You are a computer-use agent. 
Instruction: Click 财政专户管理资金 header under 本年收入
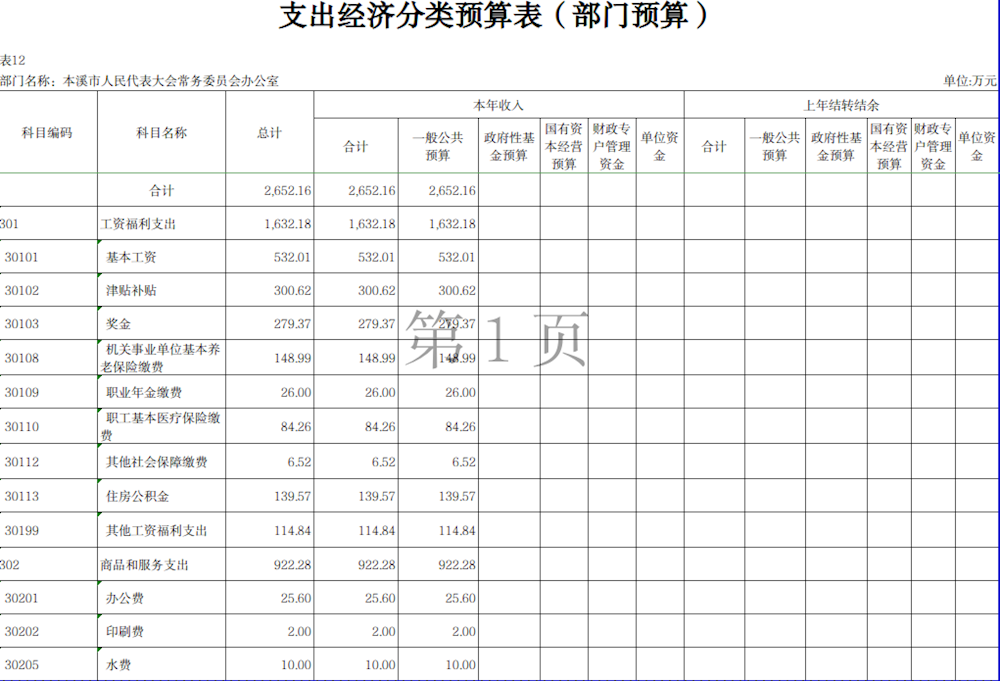[x=612, y=147]
